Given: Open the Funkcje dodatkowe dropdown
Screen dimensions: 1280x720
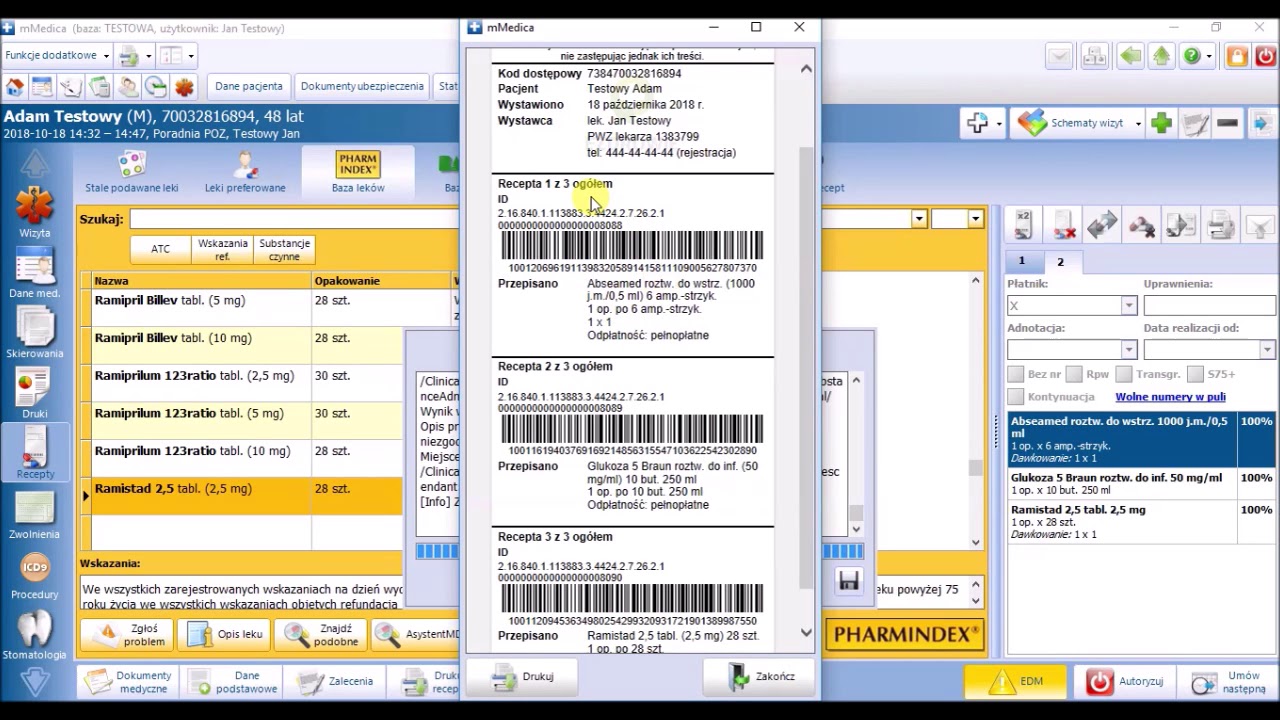Looking at the screenshot, I should click(56, 56).
